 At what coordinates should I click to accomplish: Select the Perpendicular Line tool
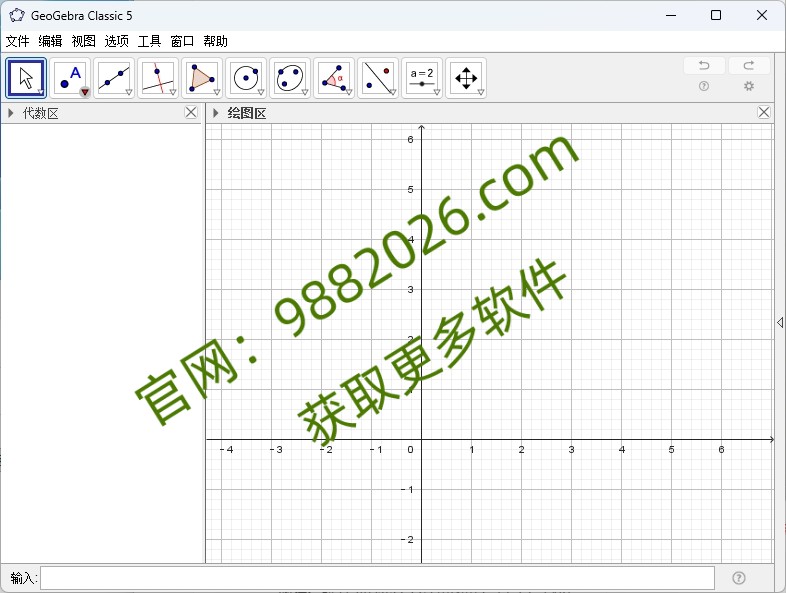tap(158, 78)
